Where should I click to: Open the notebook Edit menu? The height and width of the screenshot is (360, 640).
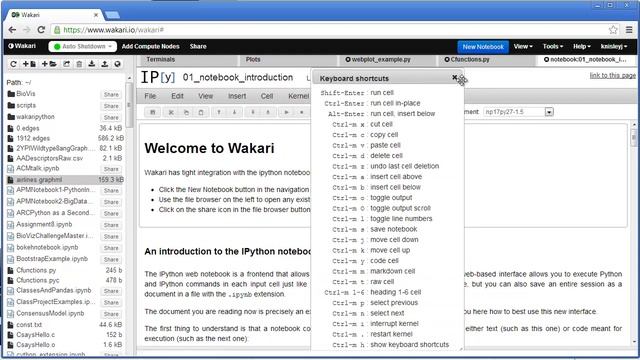[x=177, y=96]
